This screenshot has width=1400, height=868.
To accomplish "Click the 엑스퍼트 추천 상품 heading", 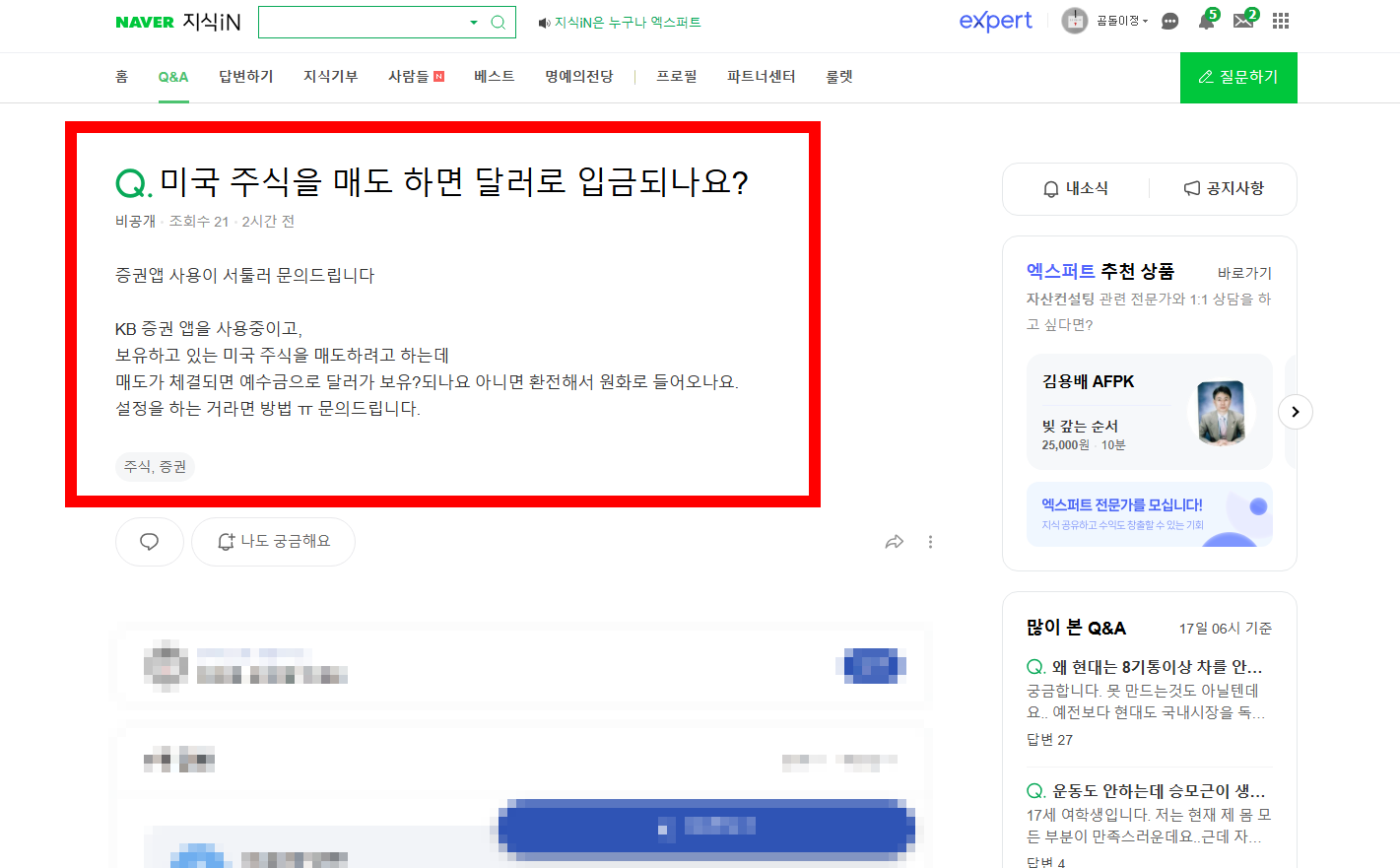I will click(1100, 271).
